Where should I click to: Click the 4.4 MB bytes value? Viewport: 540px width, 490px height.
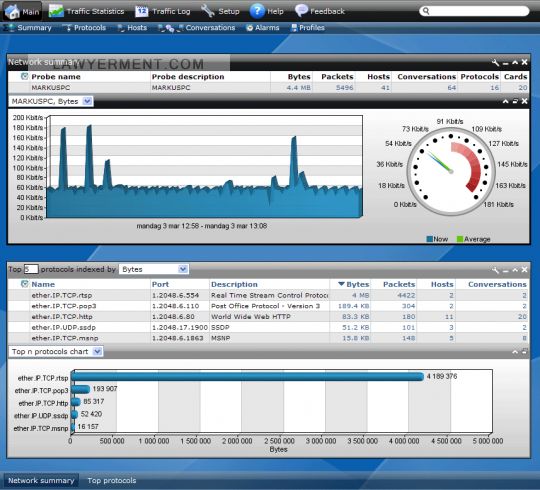299,87
